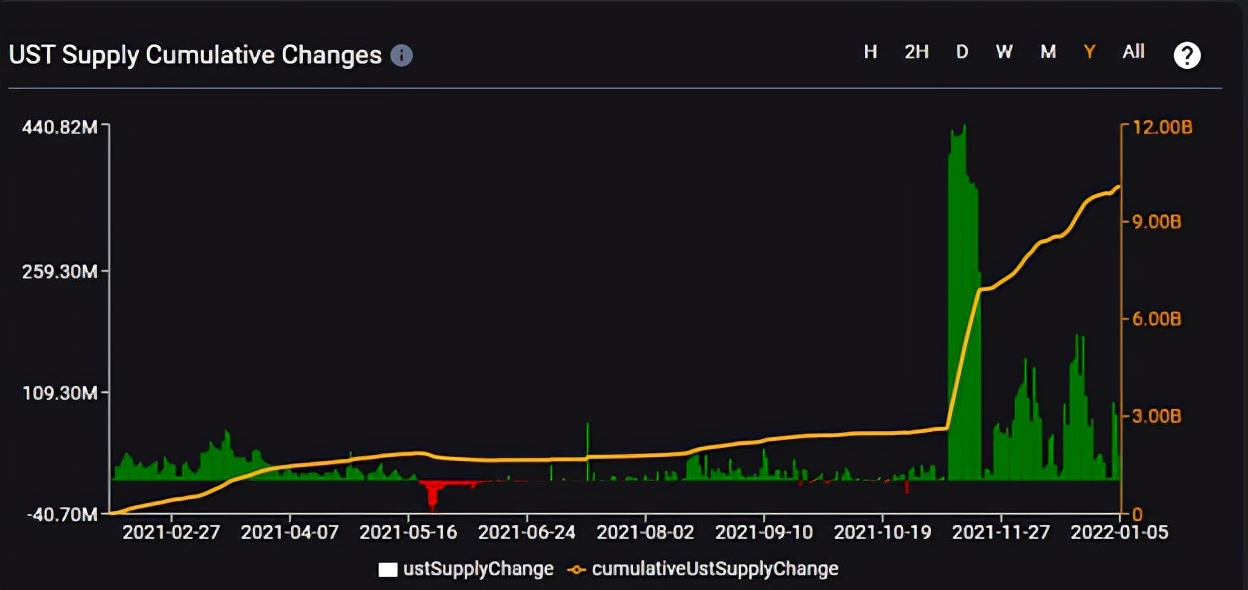This screenshot has height=590, width=1248.
Task: Click the orange cumulativeUstSupplyChange legend line marker
Action: click(575, 569)
